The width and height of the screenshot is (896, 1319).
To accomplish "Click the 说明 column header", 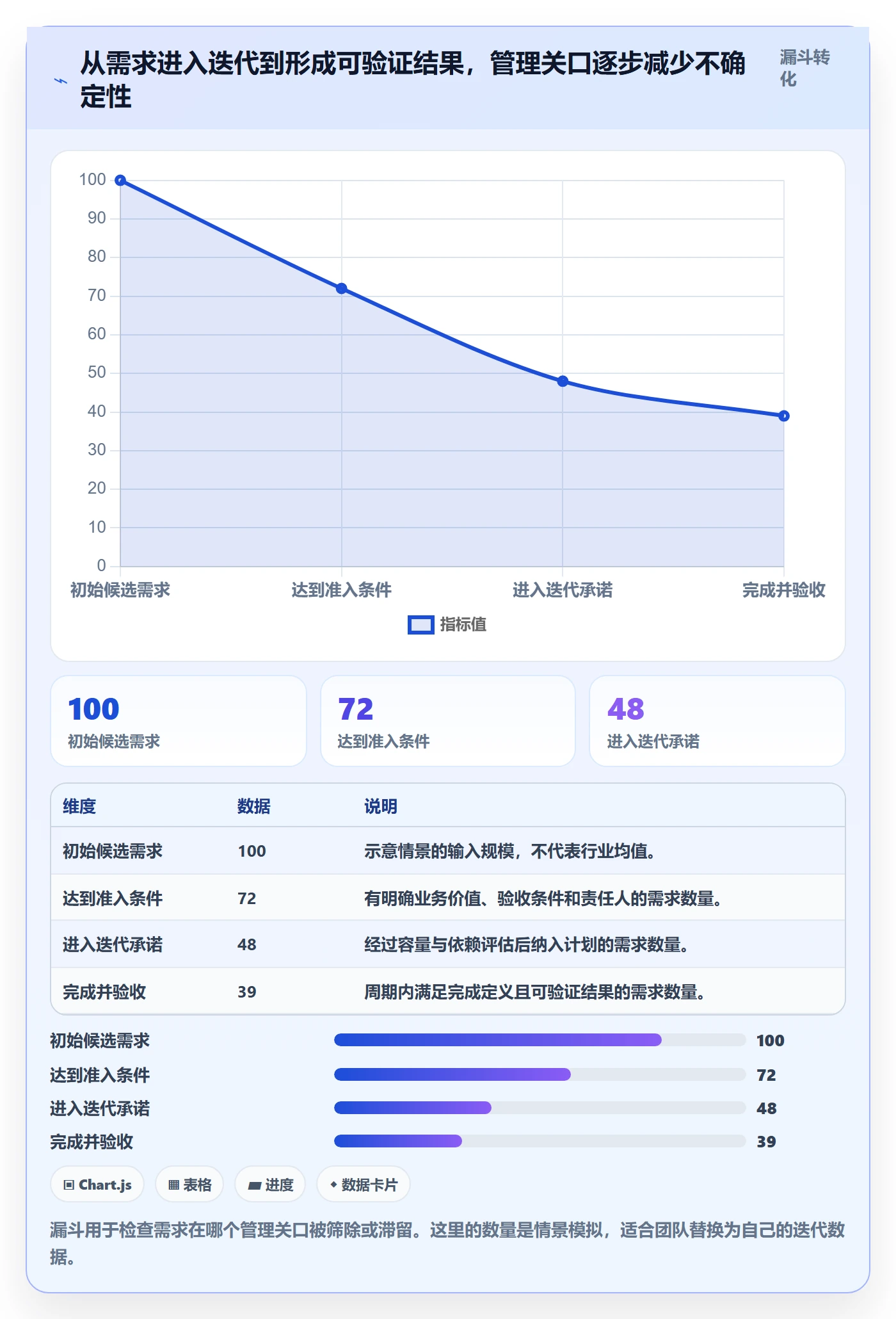I will click(381, 806).
